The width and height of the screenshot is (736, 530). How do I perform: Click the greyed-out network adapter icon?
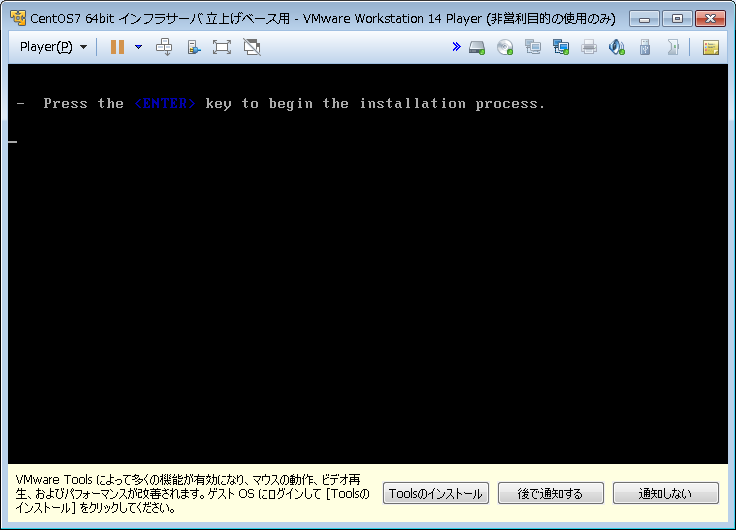(533, 47)
